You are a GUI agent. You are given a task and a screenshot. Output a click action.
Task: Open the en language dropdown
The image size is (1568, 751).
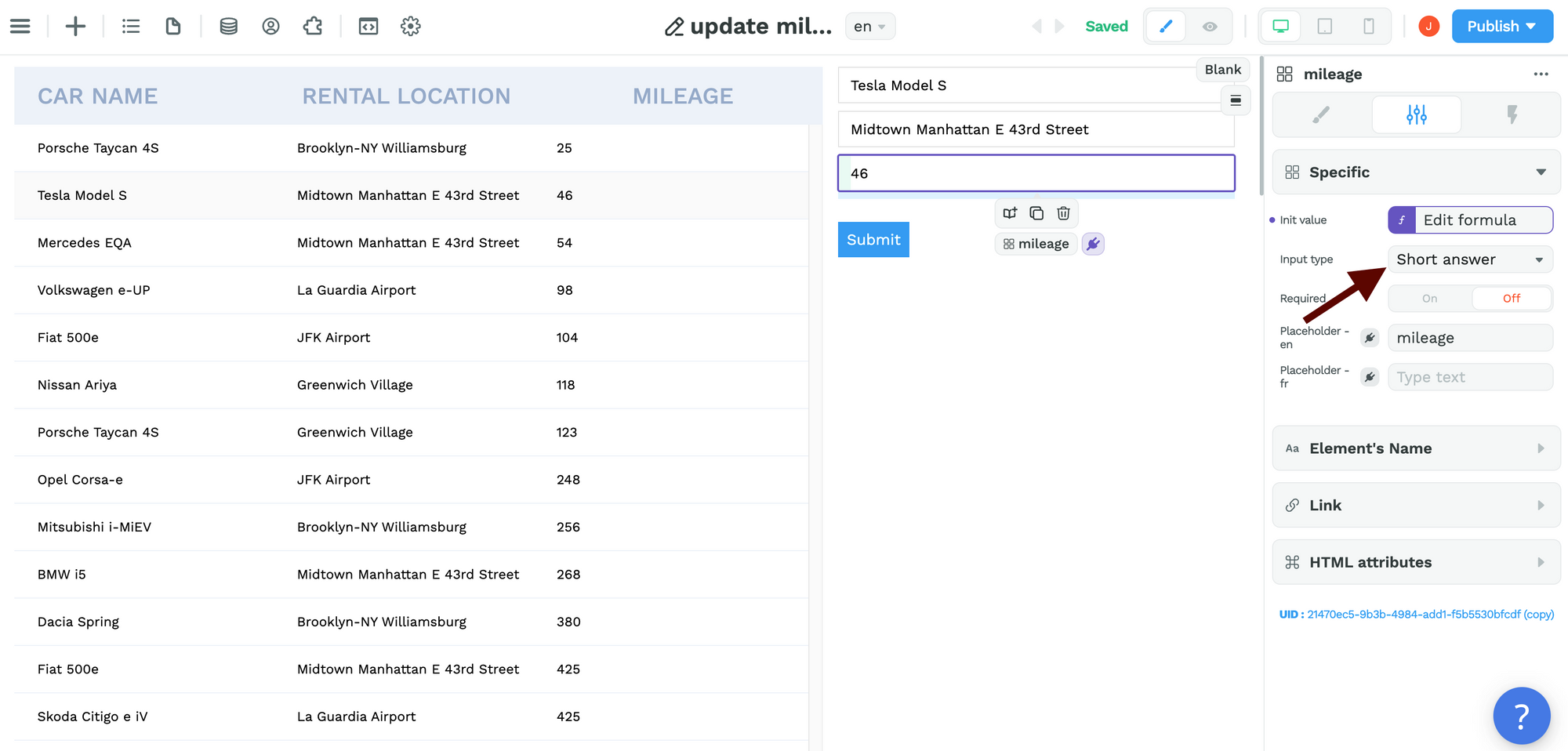pyautogui.click(x=869, y=26)
